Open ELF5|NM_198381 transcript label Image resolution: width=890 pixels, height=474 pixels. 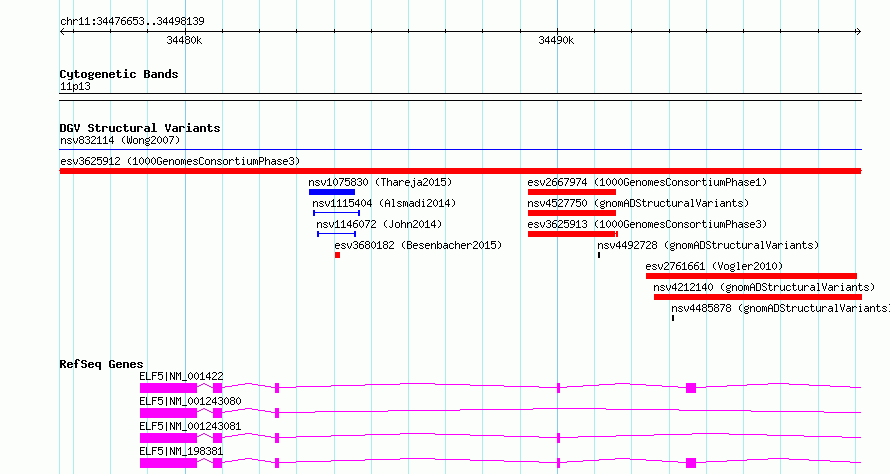click(x=182, y=451)
